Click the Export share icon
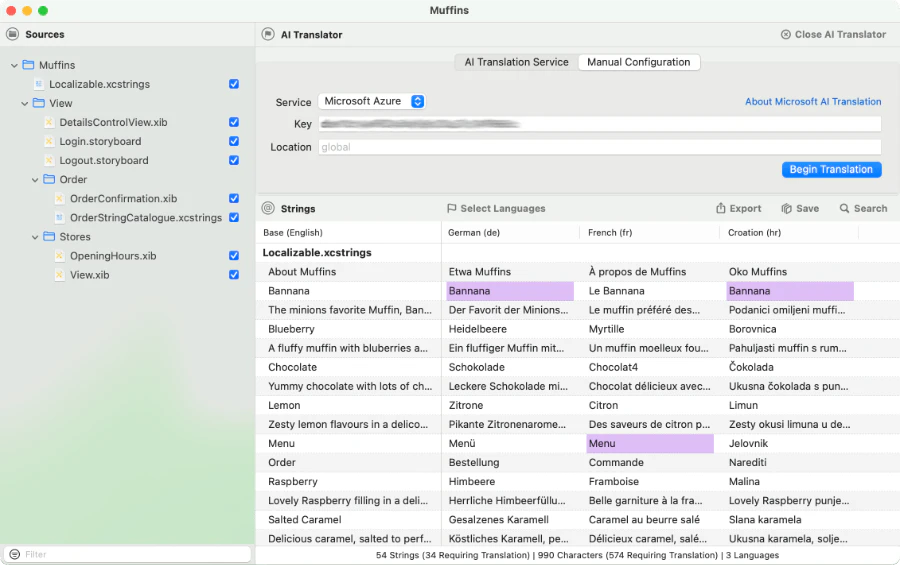The height and width of the screenshot is (565, 900). pos(720,208)
